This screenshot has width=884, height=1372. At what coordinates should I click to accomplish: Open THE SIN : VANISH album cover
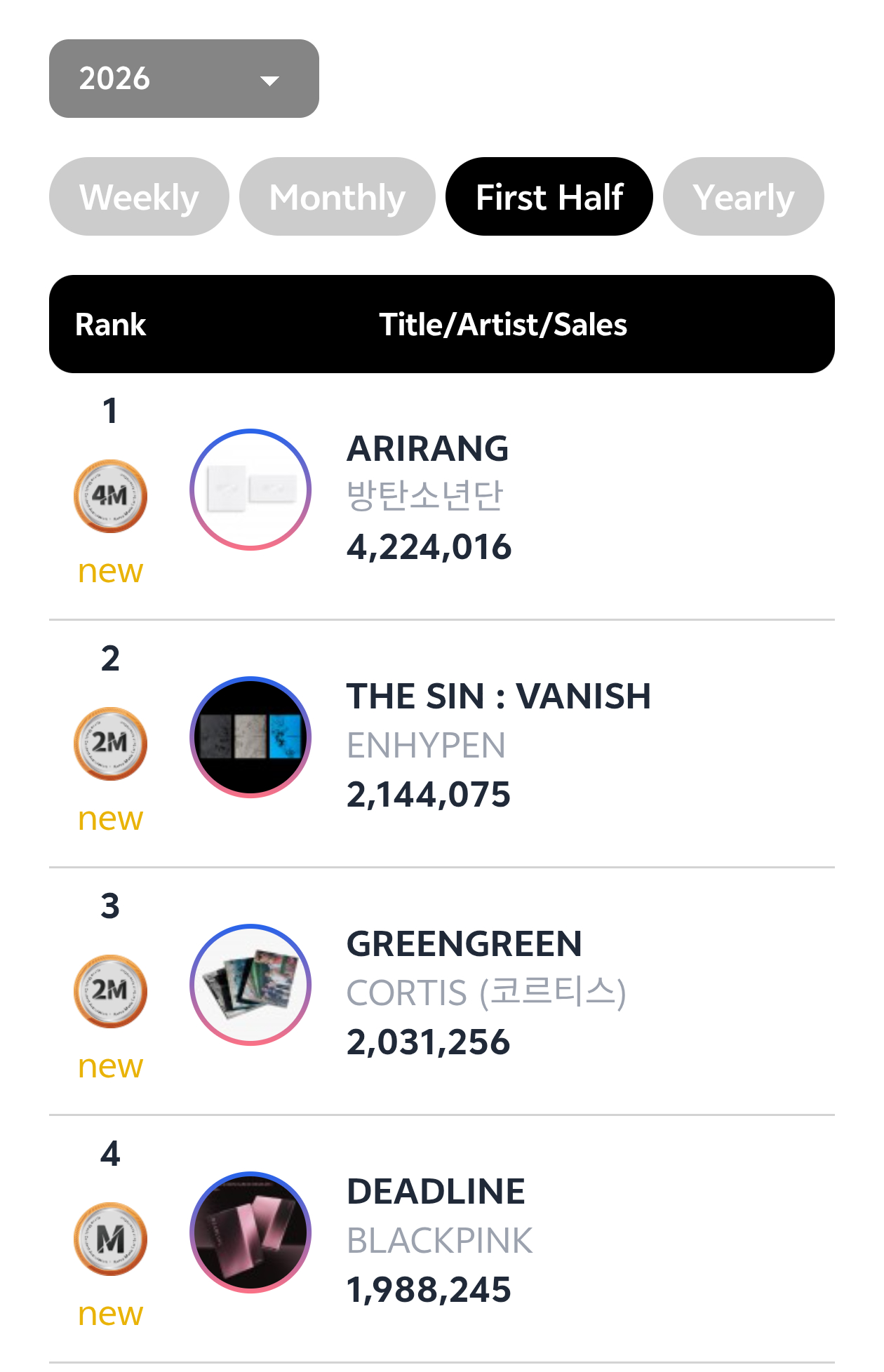coord(250,737)
